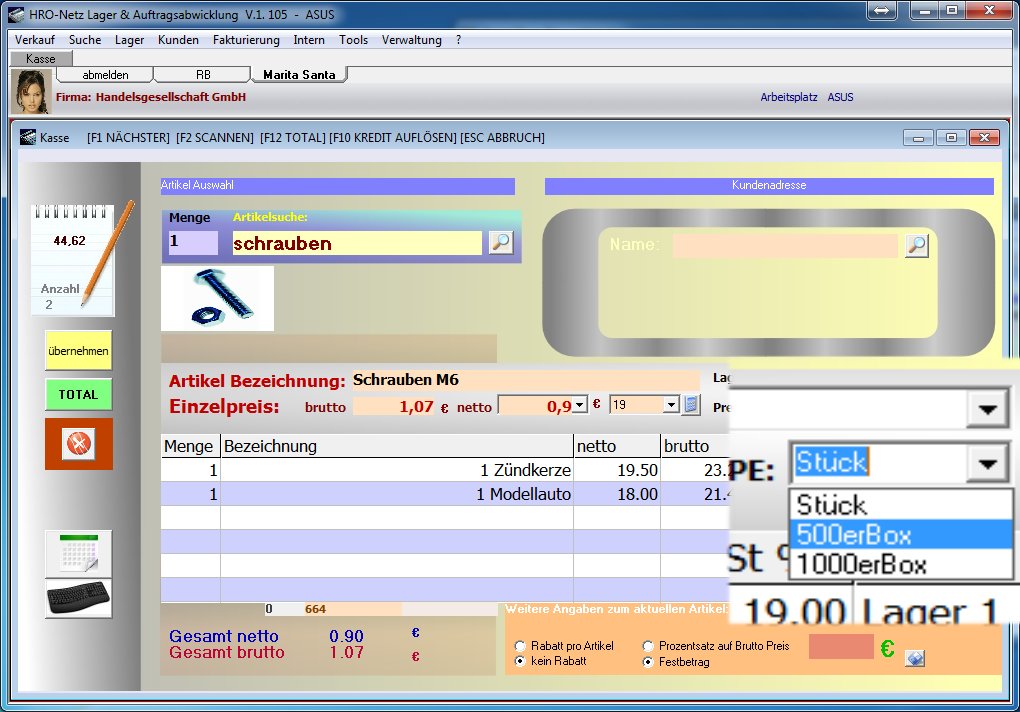Open the question mark help menu
This screenshot has width=1020, height=712.
click(x=459, y=40)
